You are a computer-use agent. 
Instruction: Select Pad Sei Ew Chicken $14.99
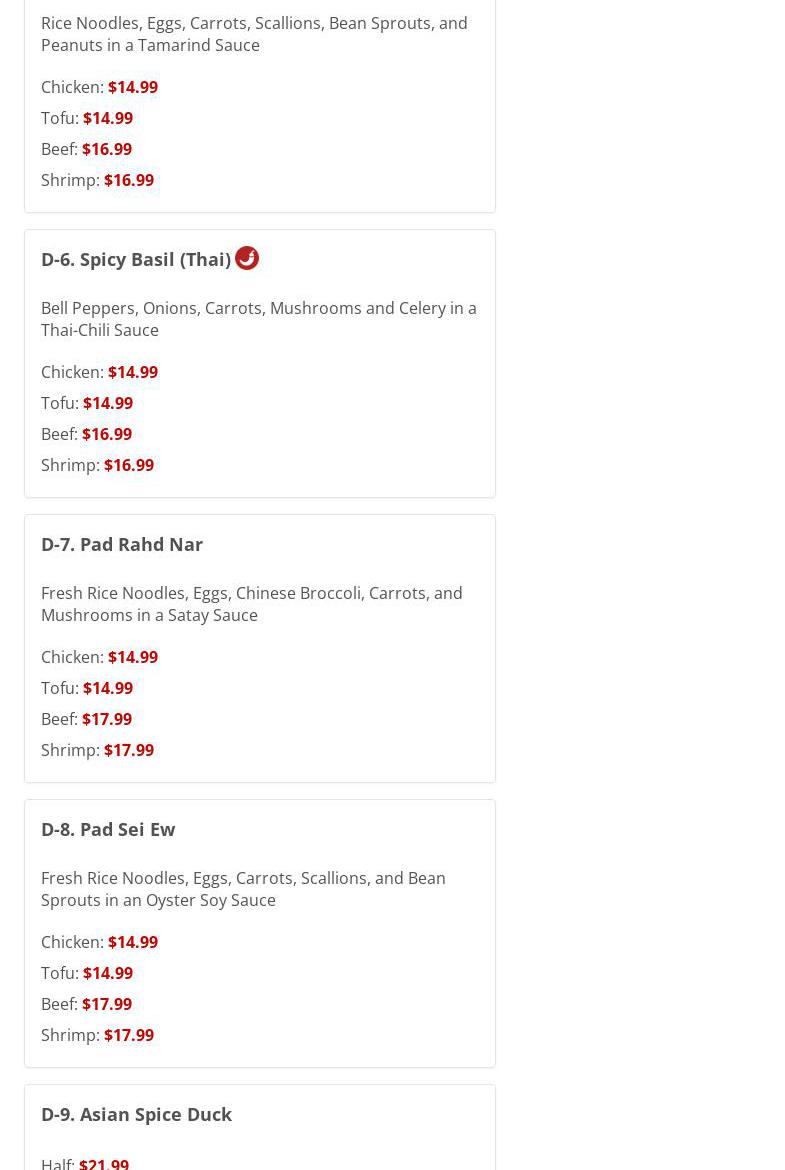[x=132, y=942]
